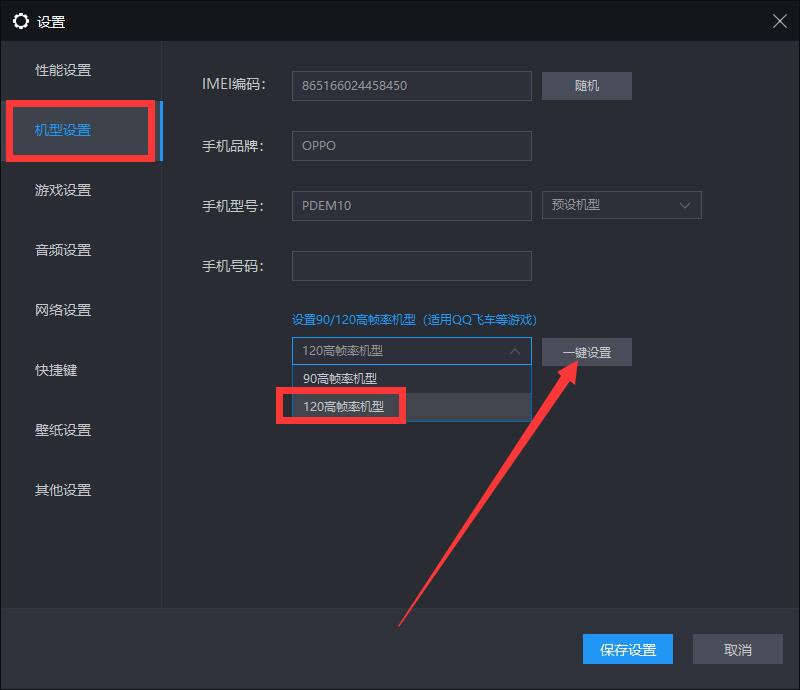The width and height of the screenshot is (800, 690).
Task: Click the IMEI编码 input field
Action: coord(411,86)
